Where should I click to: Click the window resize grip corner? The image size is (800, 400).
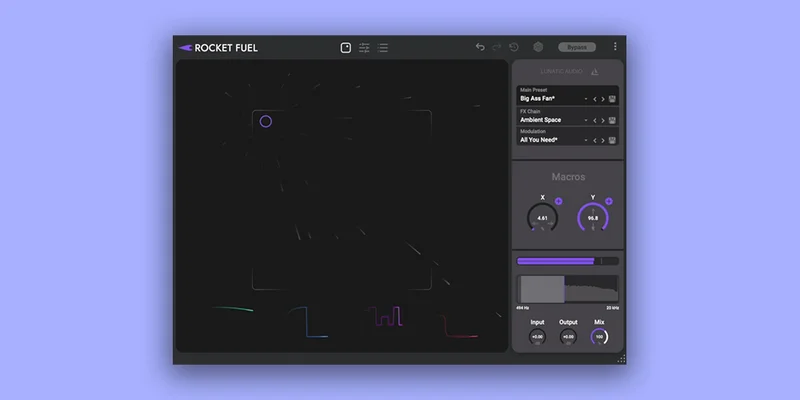(x=621, y=359)
